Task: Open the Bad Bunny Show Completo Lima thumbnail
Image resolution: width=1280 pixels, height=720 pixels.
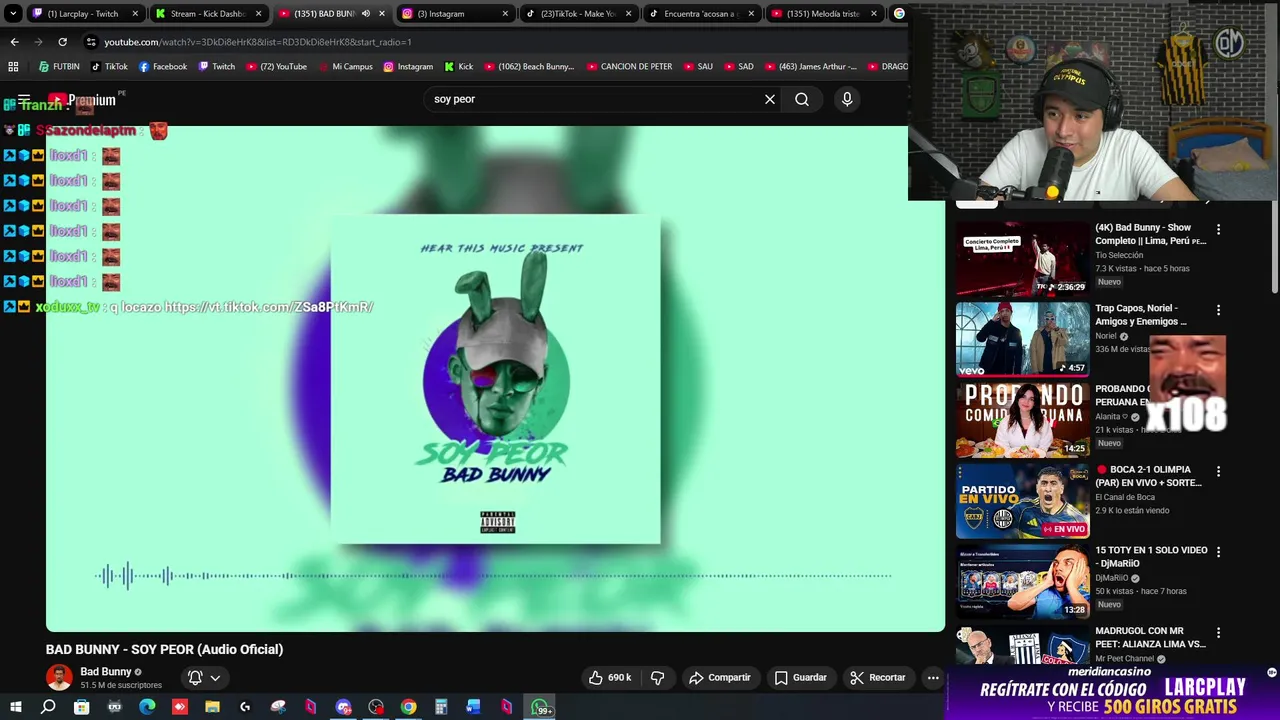Action: coord(1022,259)
